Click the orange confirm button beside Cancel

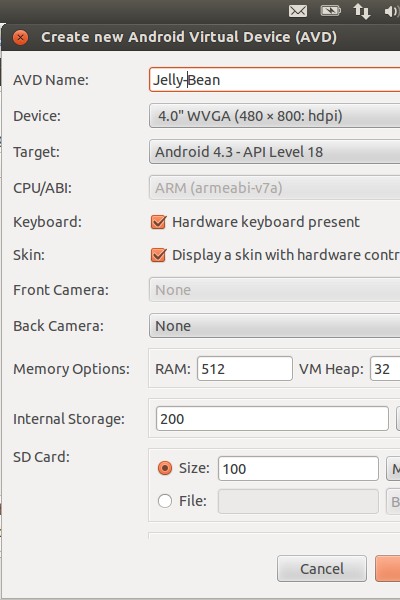(x=388, y=569)
